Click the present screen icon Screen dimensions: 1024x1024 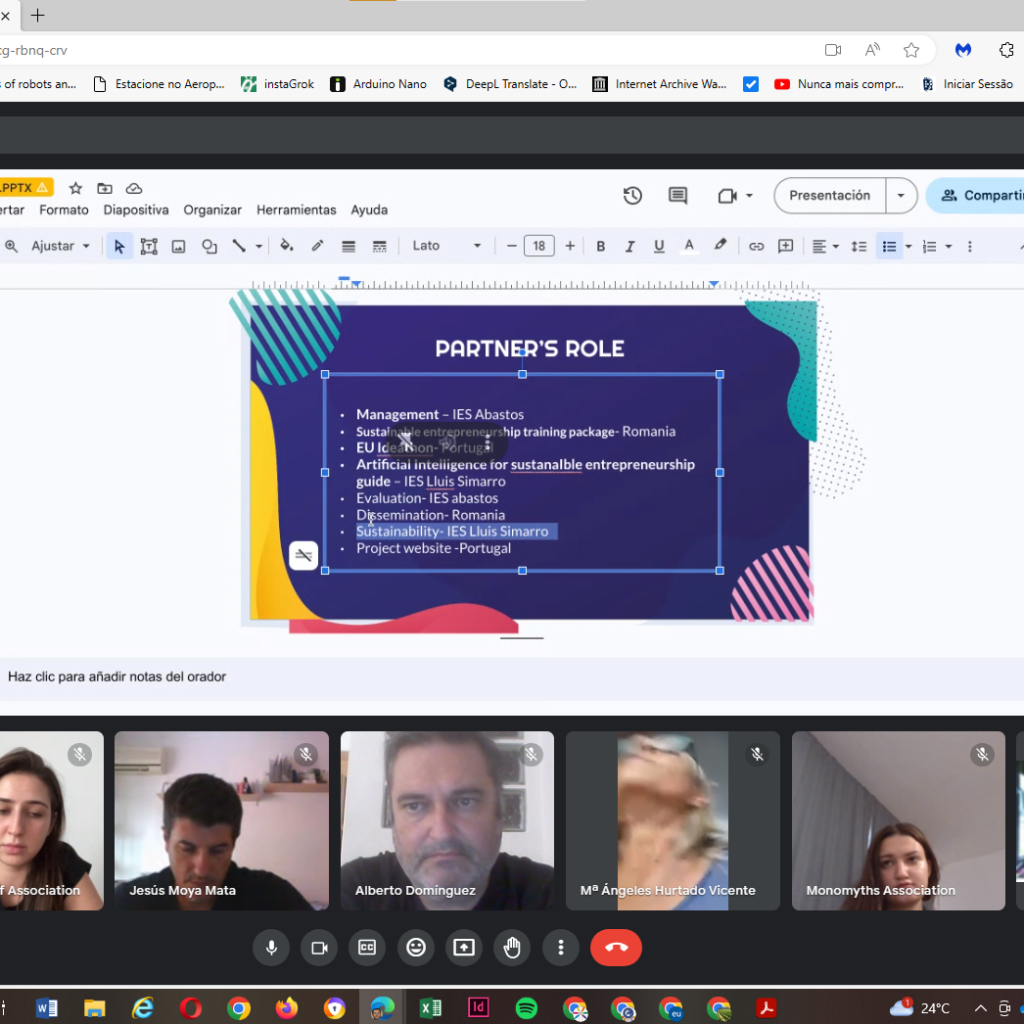click(464, 947)
